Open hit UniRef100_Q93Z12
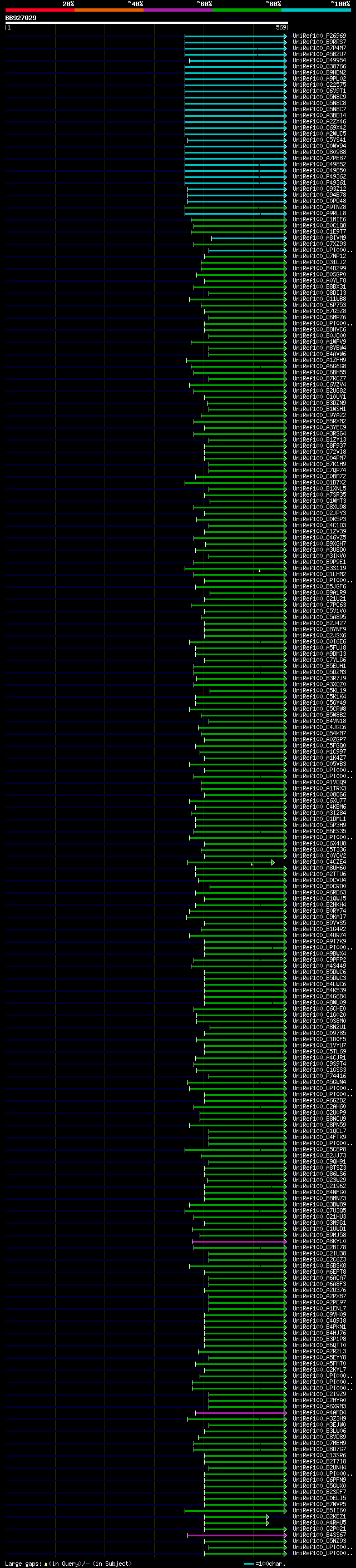Viewport: 356px width, 1568px height. pos(319,189)
